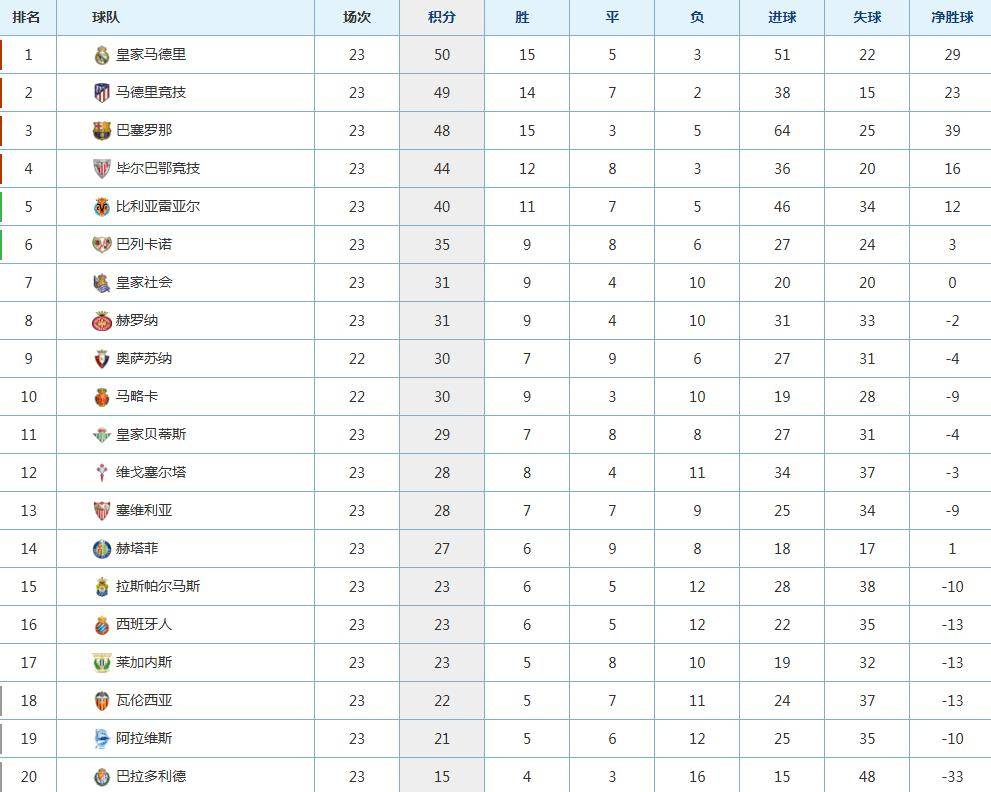The image size is (991, 792).
Task: Click 皇家马德里 points value 50
Action: click(x=442, y=55)
